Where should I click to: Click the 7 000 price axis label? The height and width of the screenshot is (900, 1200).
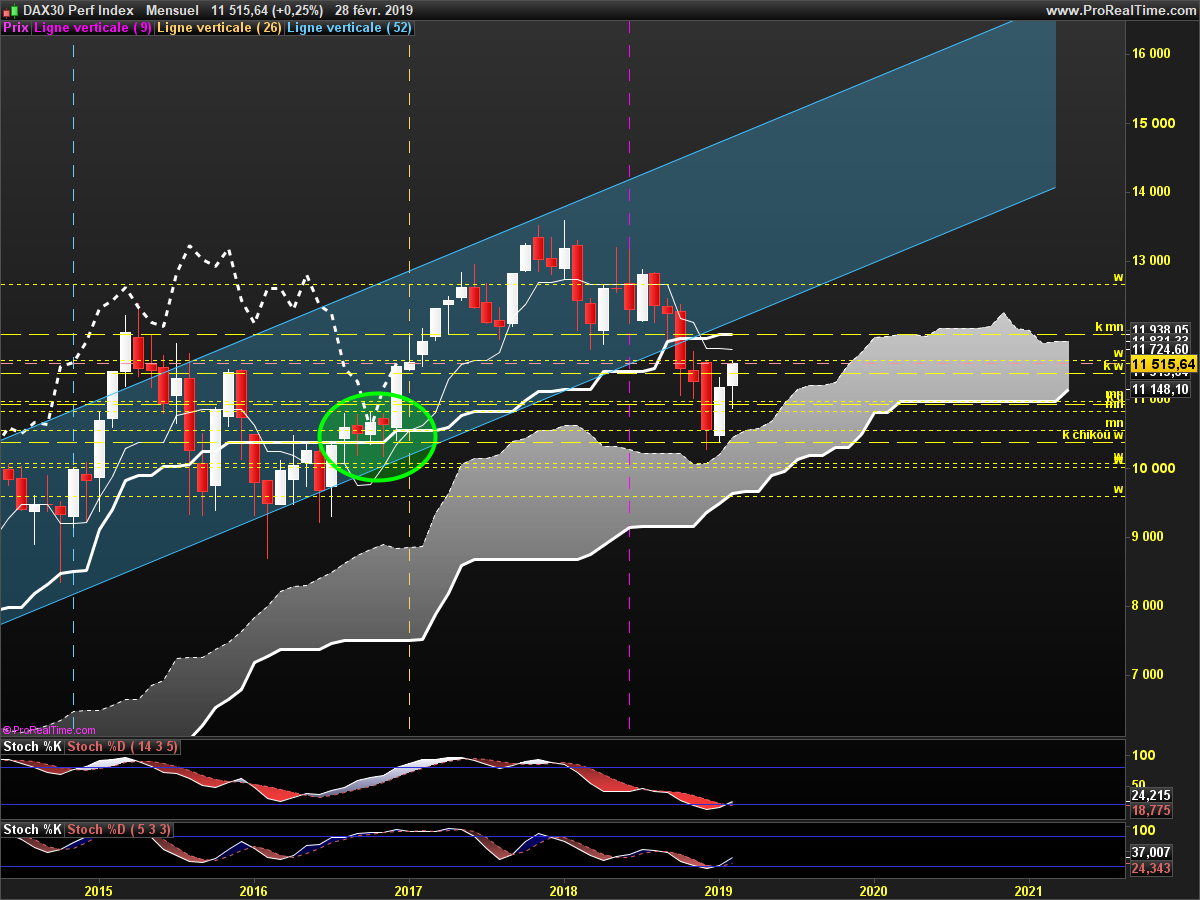click(x=1148, y=675)
